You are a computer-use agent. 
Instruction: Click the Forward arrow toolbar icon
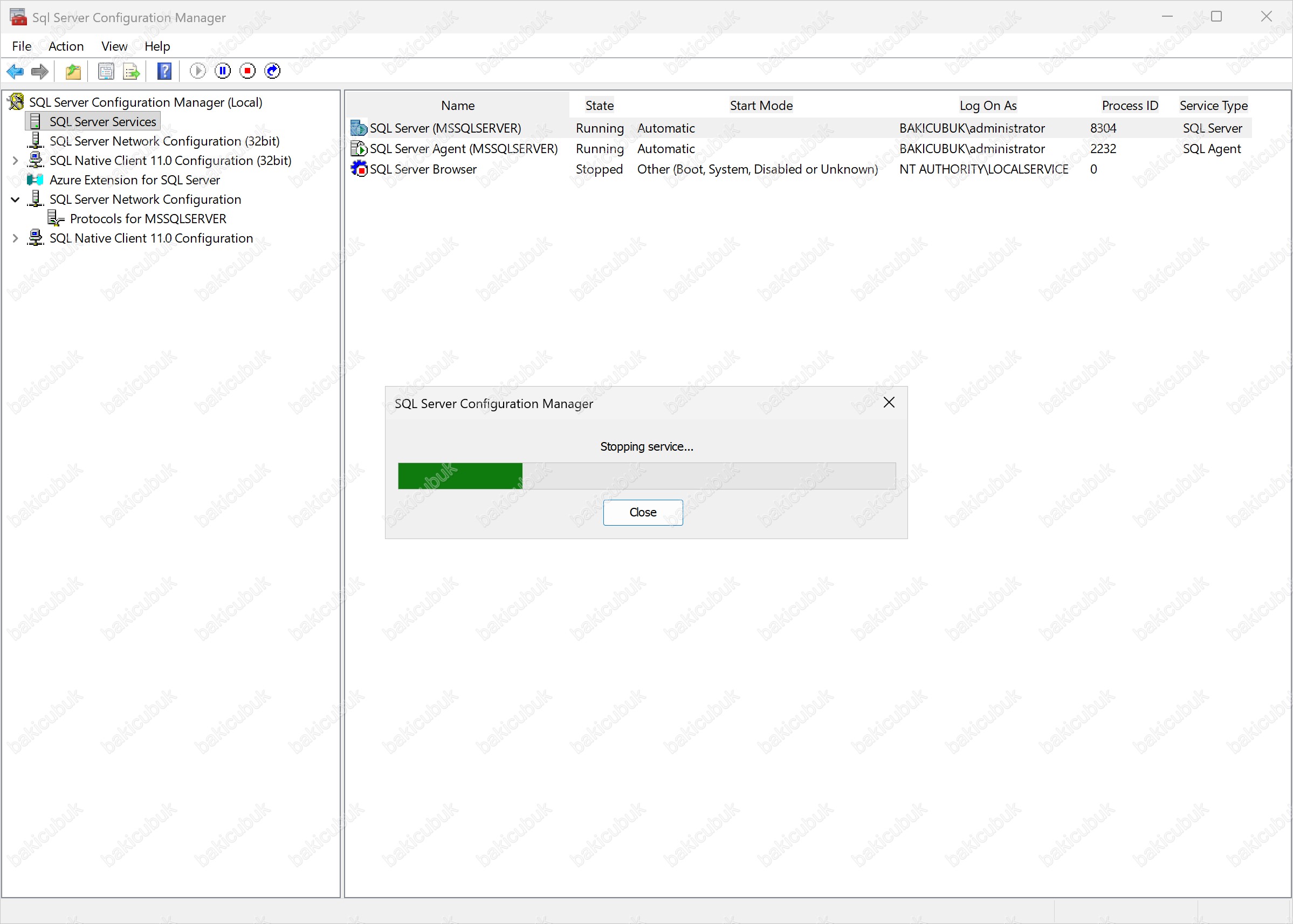pos(40,71)
